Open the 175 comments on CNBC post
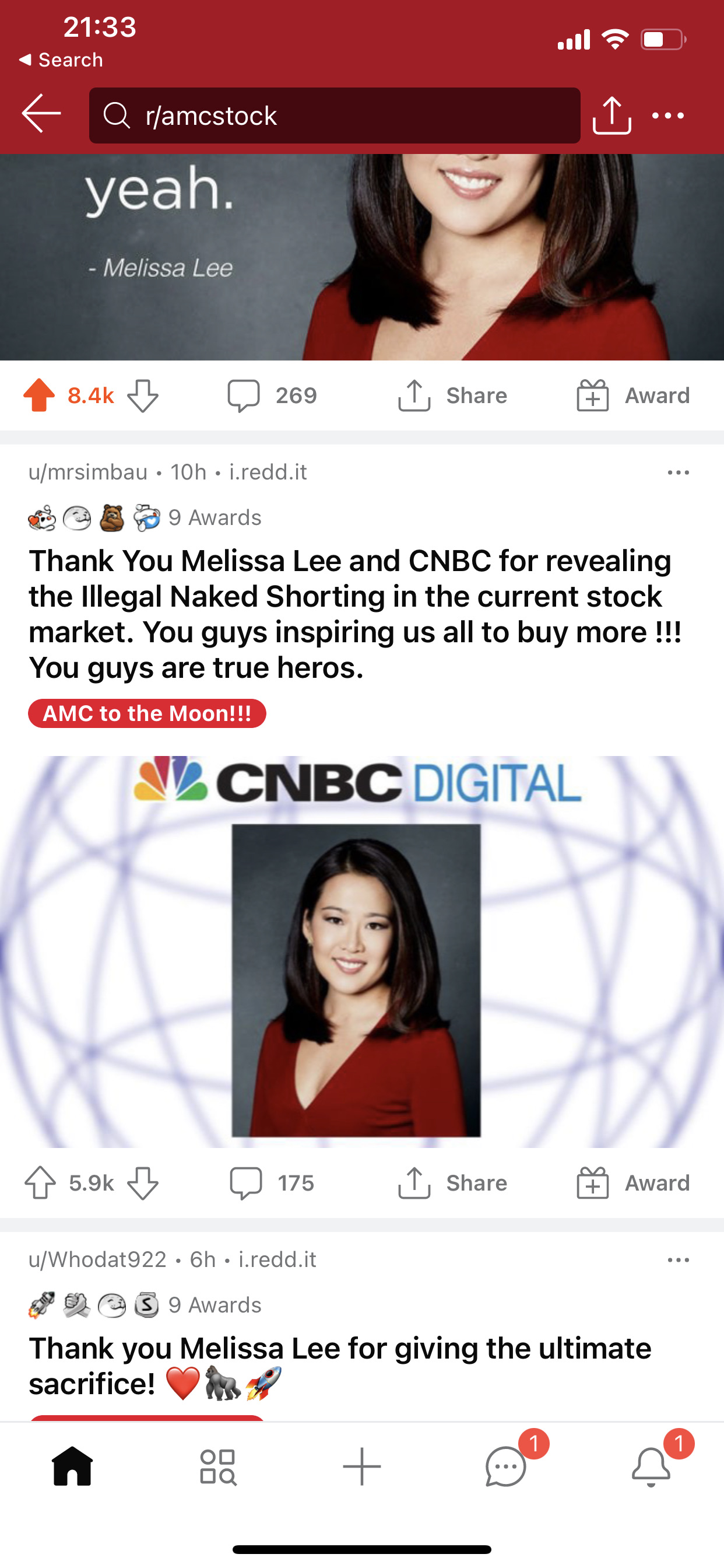 point(272,1182)
